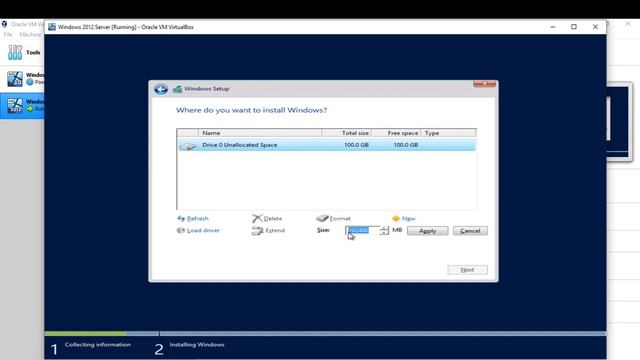Click the Delete link
The height and width of the screenshot is (360, 640).
273,219
